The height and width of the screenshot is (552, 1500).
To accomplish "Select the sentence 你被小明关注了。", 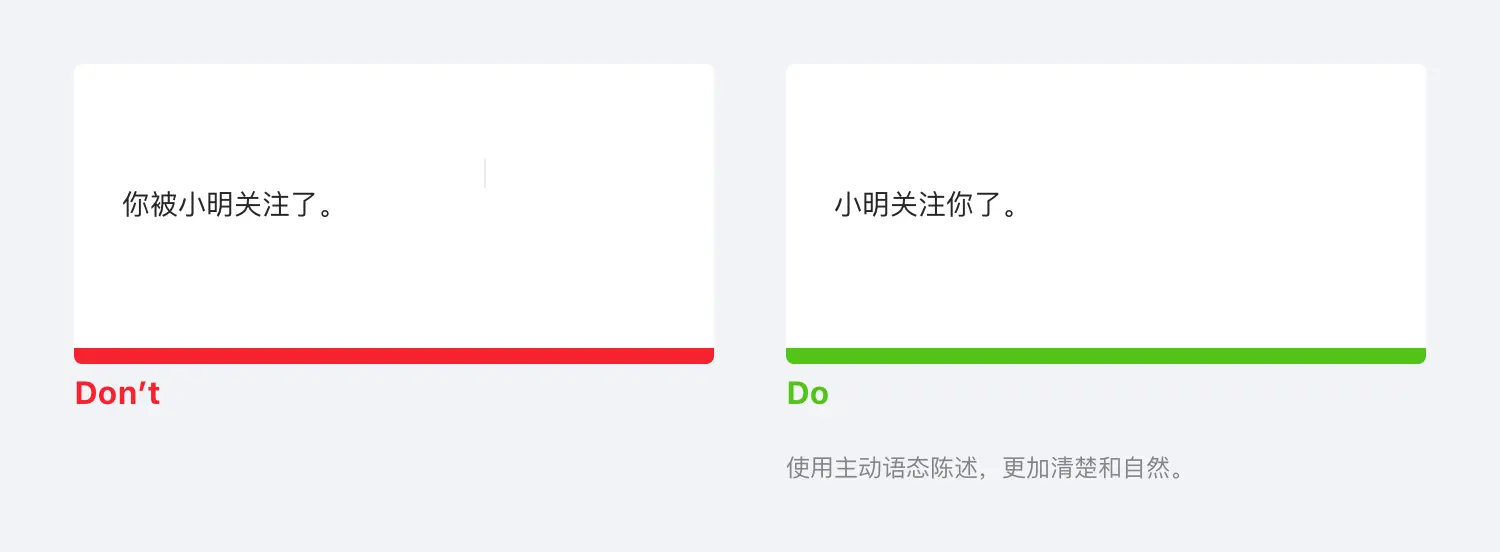I will point(227,206).
